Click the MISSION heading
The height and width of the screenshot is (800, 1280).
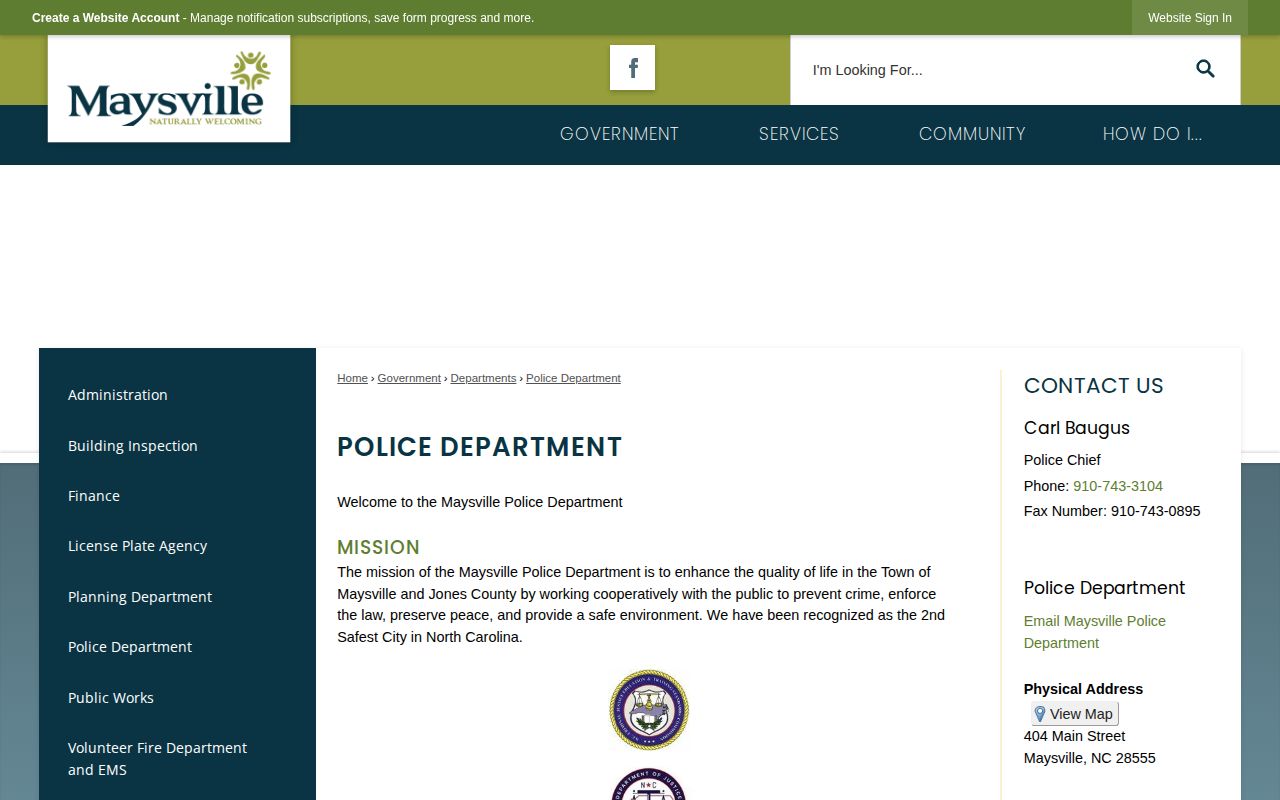point(378,547)
